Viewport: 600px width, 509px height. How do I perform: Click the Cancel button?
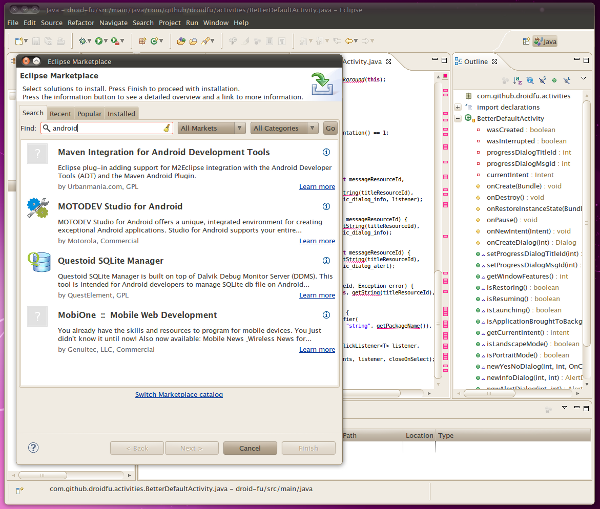[249, 448]
